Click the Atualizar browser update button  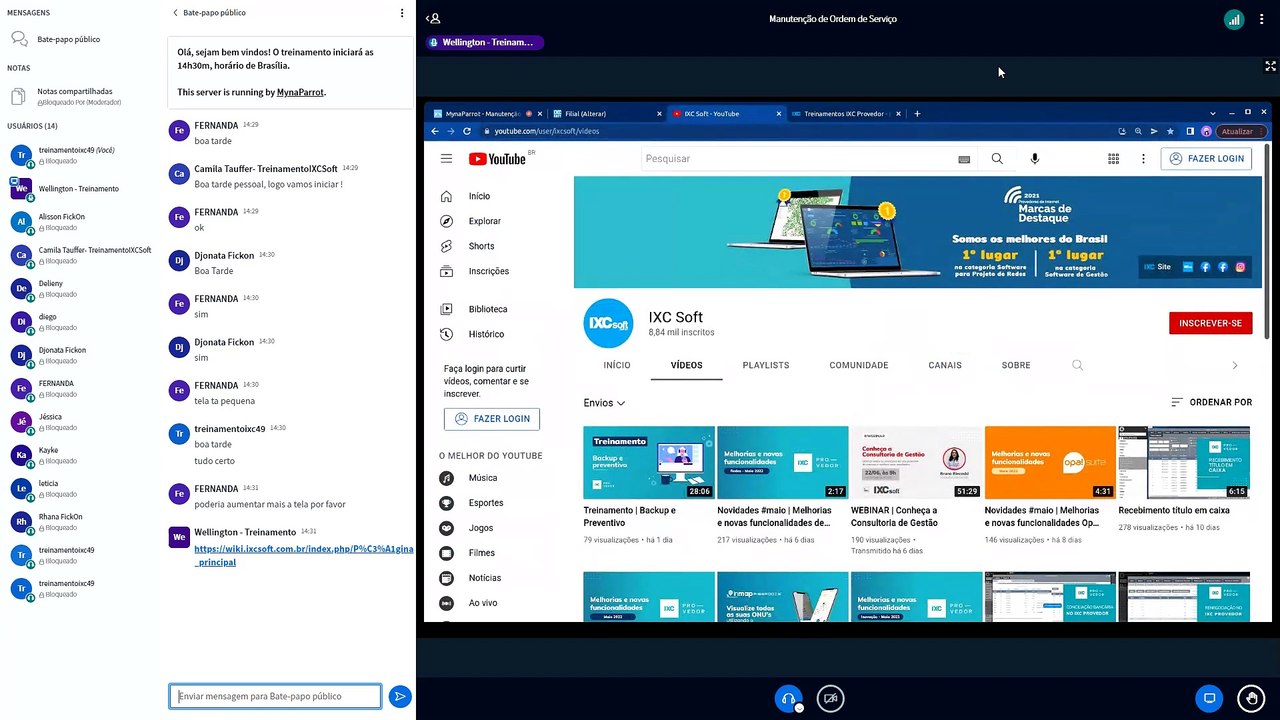(x=1240, y=131)
